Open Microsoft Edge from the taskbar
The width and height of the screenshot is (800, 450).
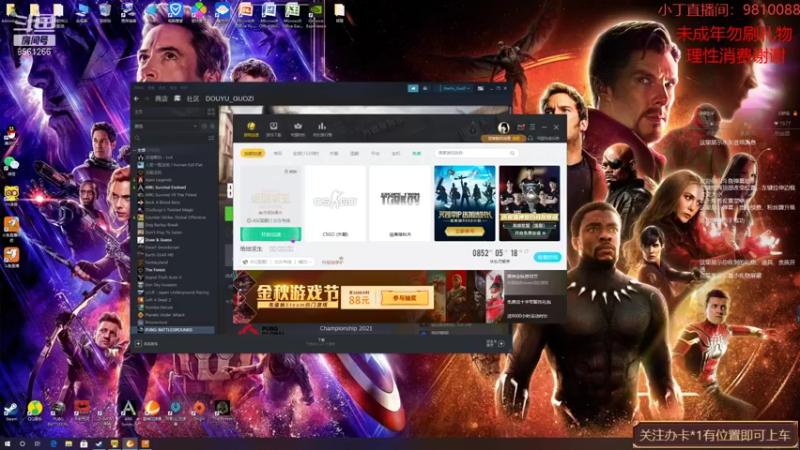pos(53,444)
